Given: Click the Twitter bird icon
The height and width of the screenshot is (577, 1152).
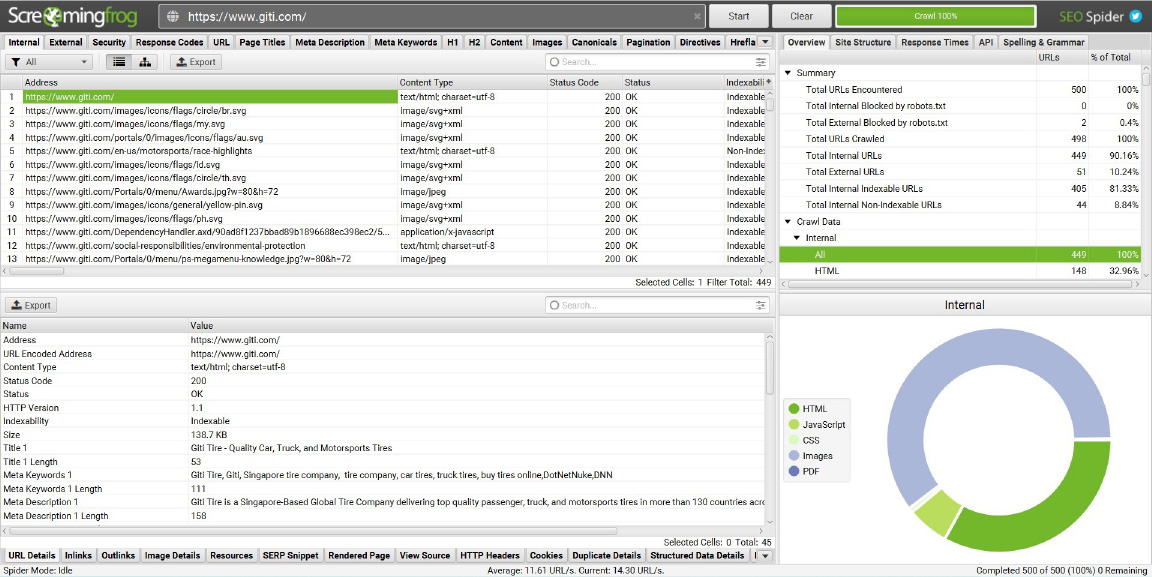Looking at the screenshot, I should point(1135,16).
